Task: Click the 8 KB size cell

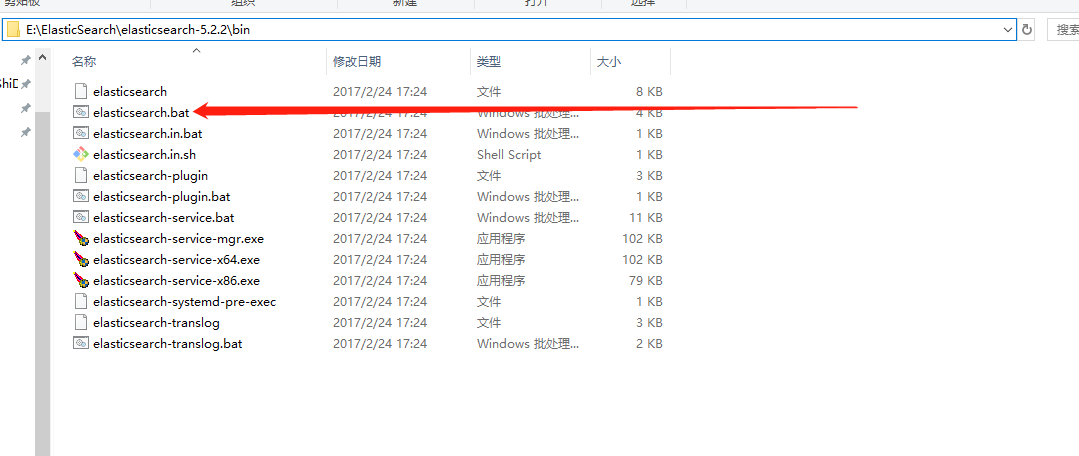Action: [649, 91]
